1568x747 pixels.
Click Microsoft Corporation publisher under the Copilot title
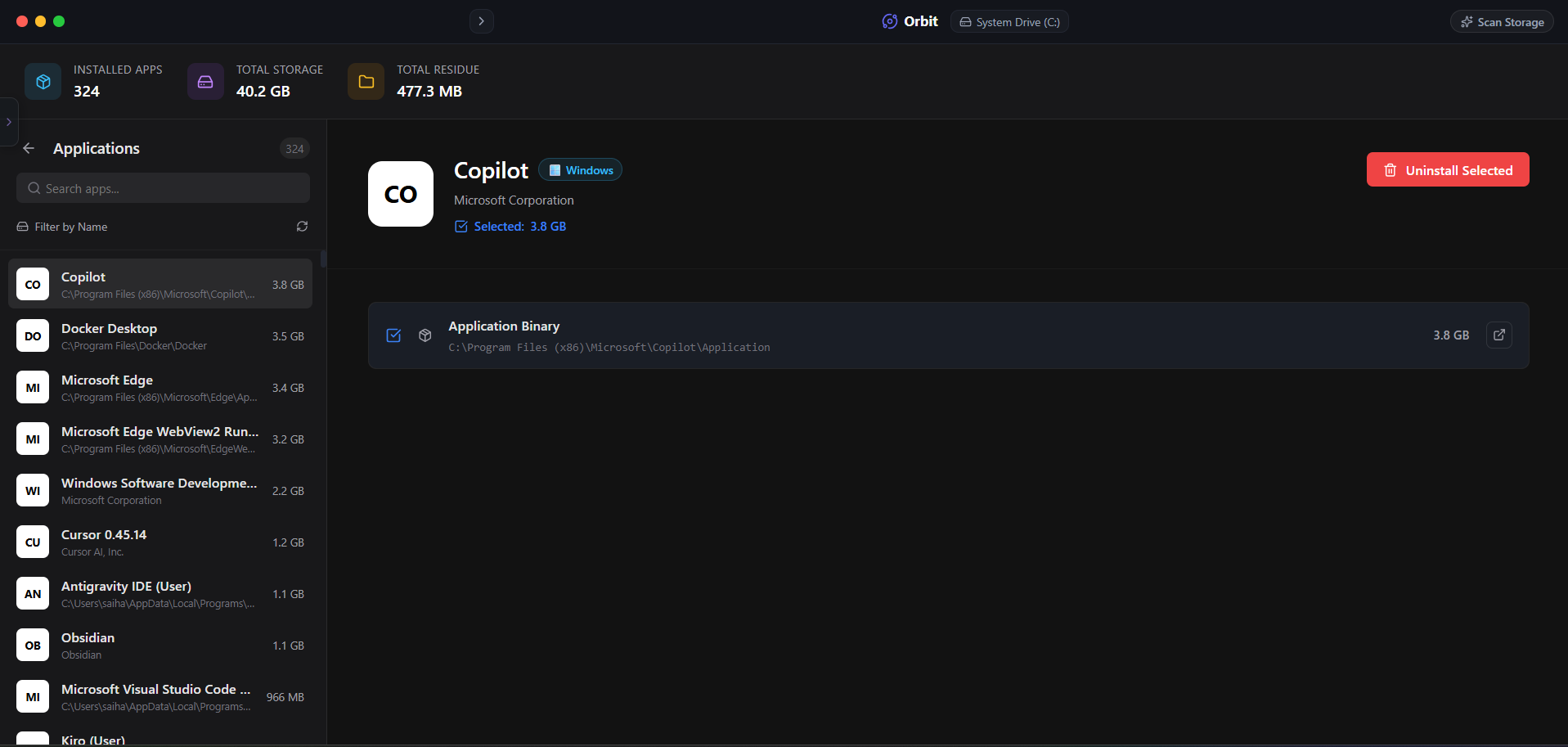(514, 200)
